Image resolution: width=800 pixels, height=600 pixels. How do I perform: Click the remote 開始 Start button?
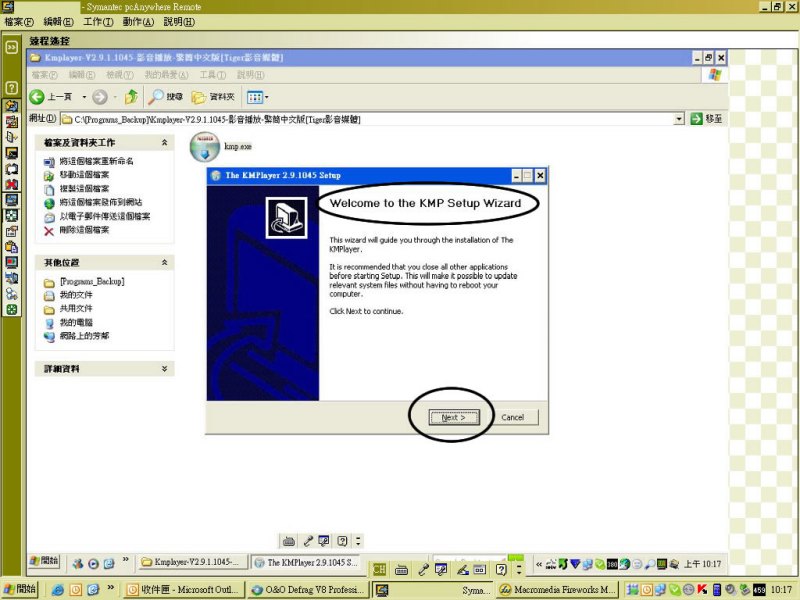44,561
